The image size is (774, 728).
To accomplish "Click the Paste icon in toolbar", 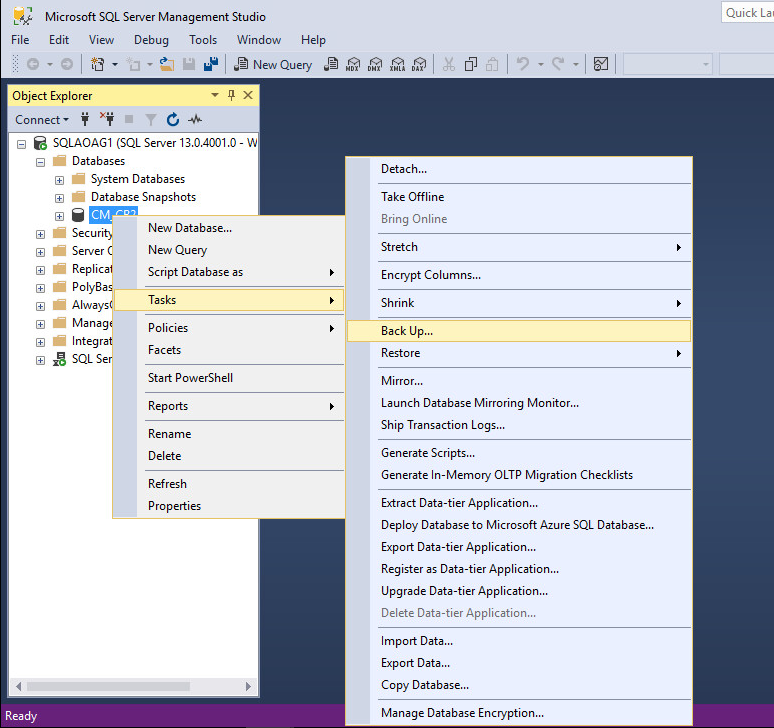I will [x=492, y=64].
